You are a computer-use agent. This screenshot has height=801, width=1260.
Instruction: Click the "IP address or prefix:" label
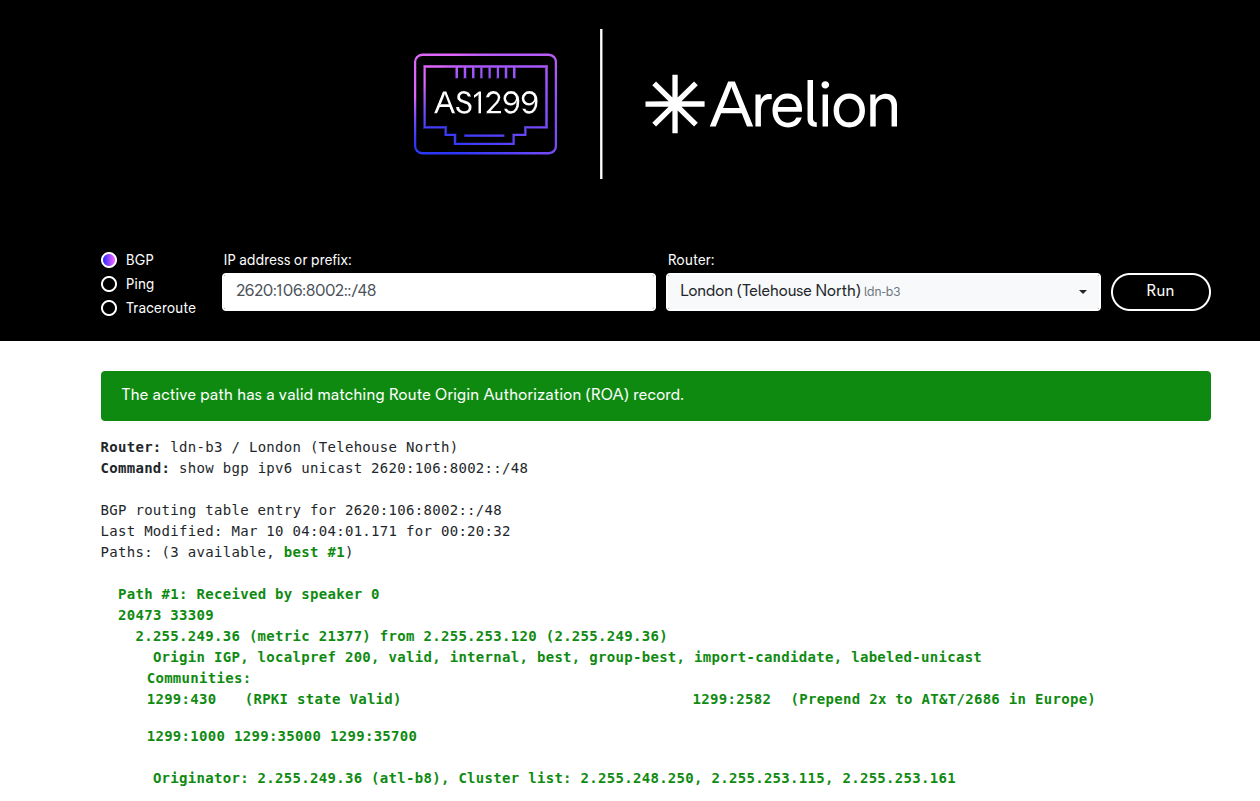287,260
